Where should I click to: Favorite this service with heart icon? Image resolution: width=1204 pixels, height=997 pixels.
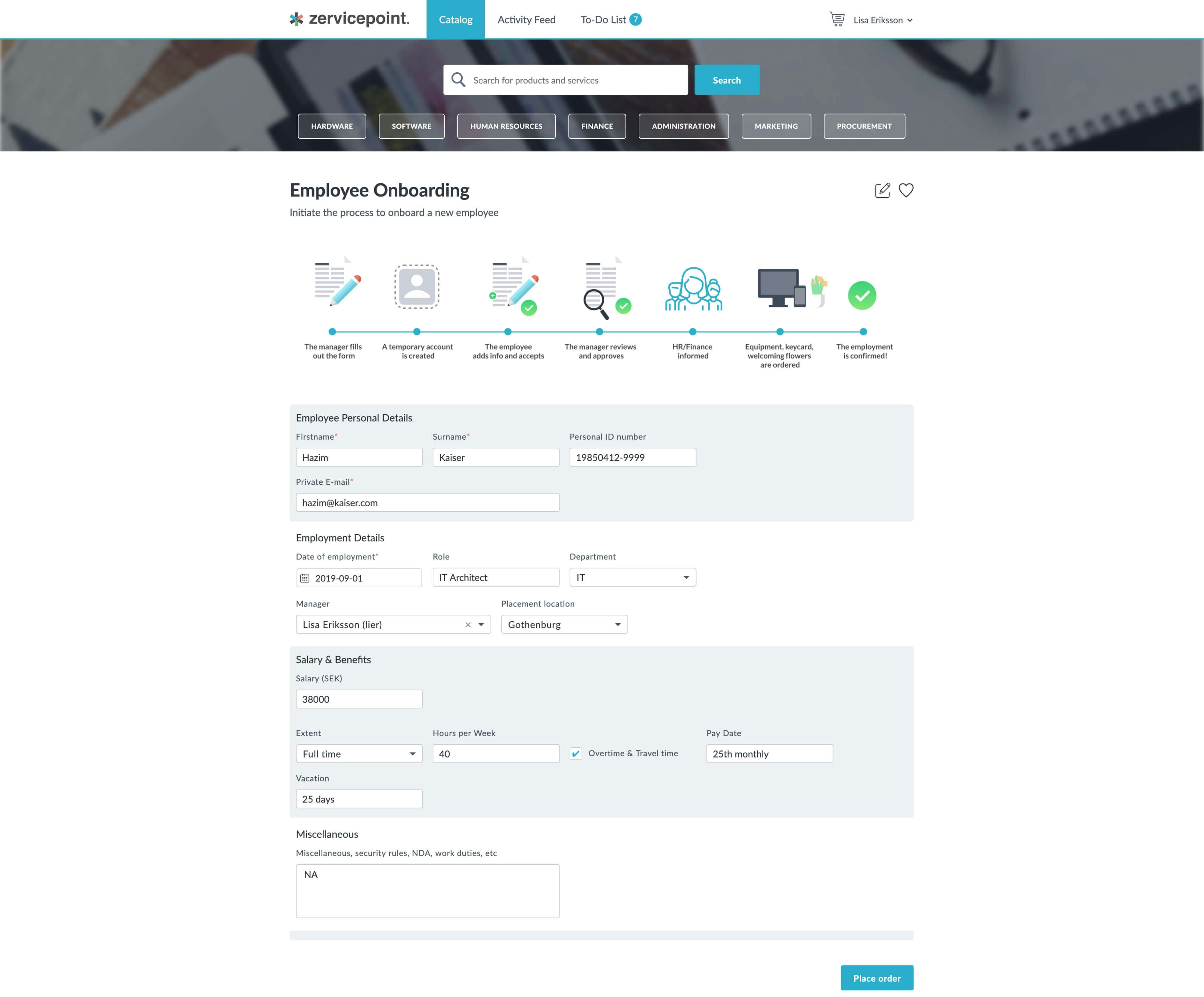tap(906, 190)
